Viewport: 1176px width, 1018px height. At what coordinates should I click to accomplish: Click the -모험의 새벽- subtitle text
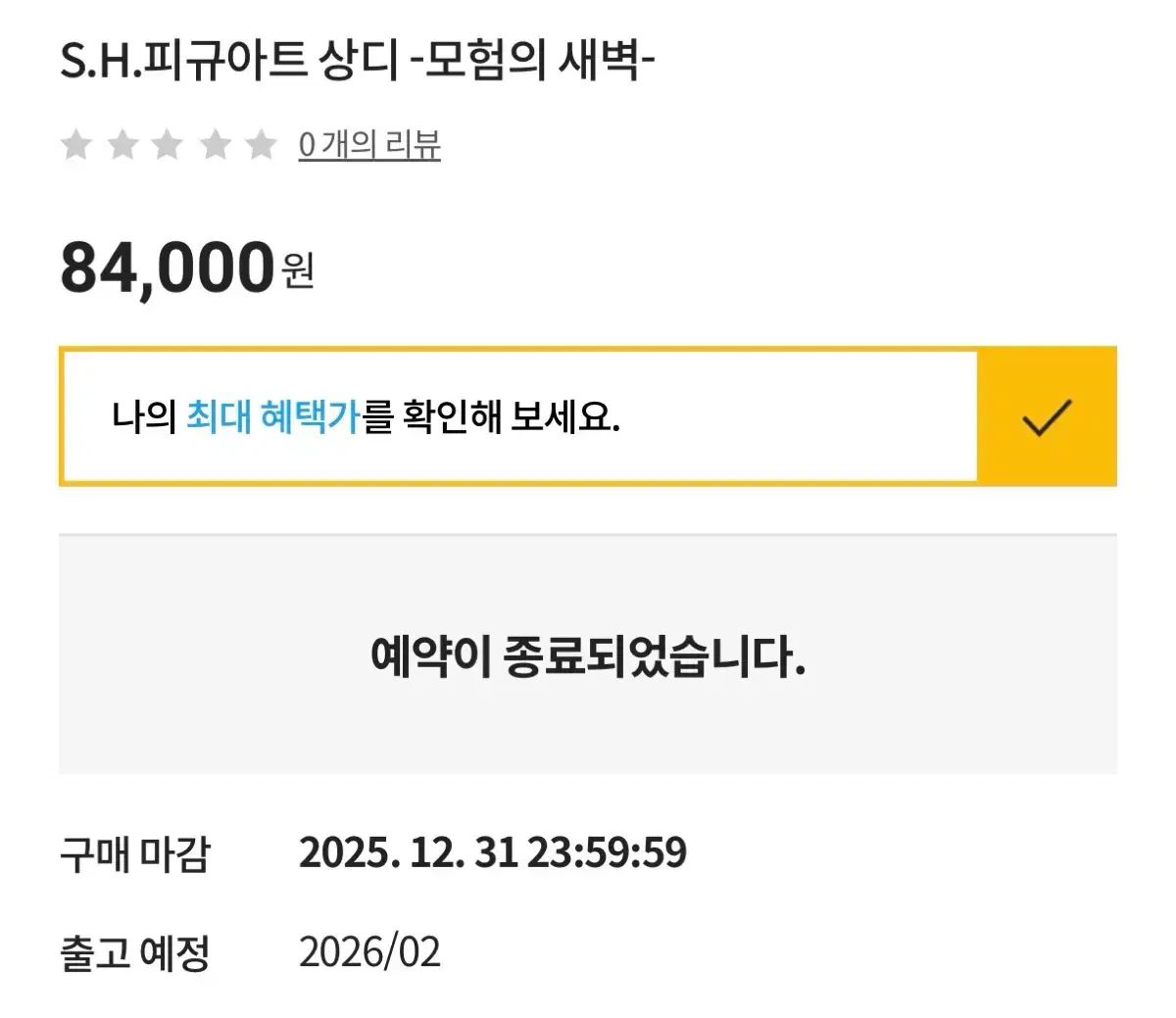[x=530, y=63]
